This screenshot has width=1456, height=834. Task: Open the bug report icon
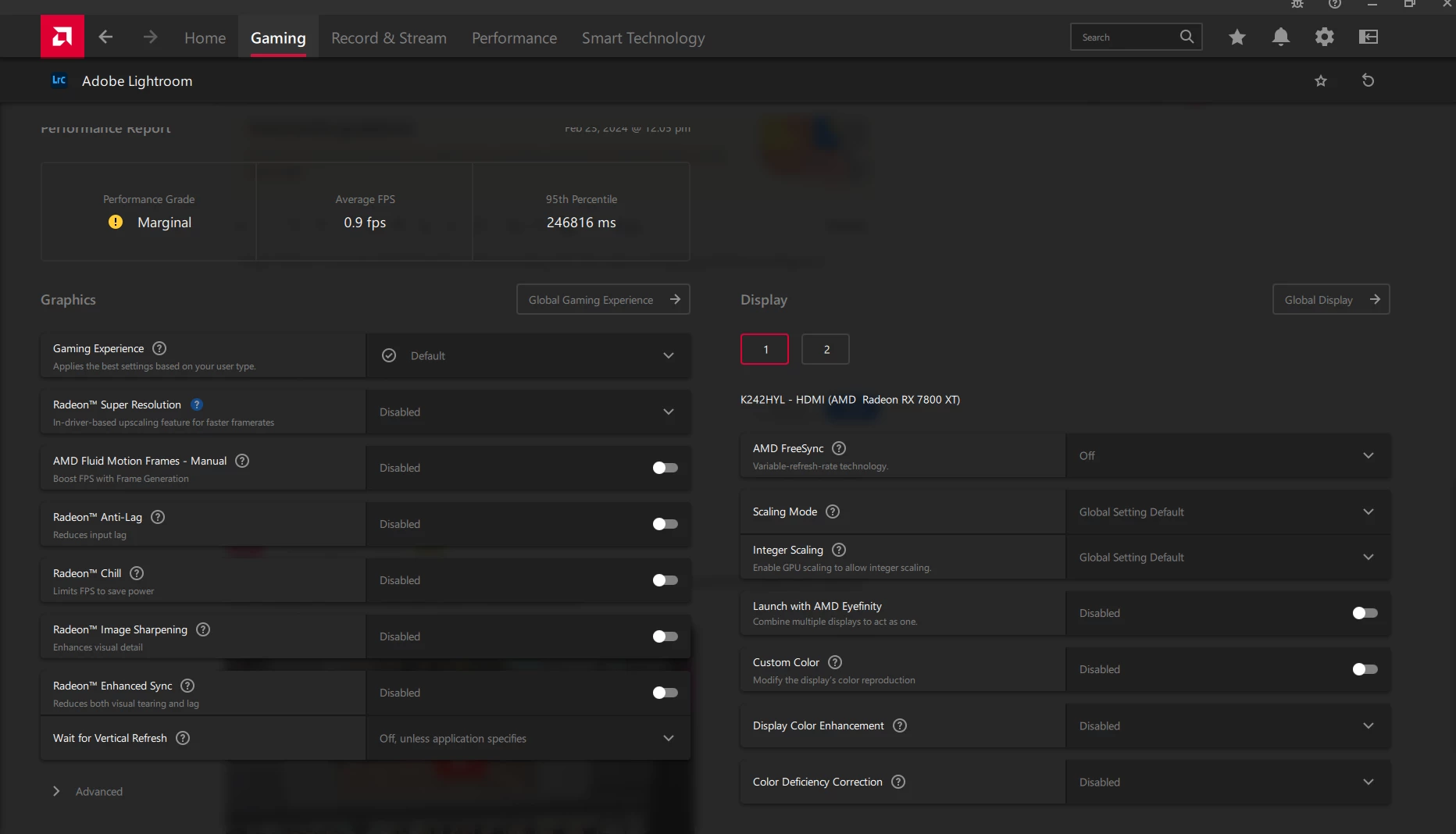click(x=1297, y=4)
